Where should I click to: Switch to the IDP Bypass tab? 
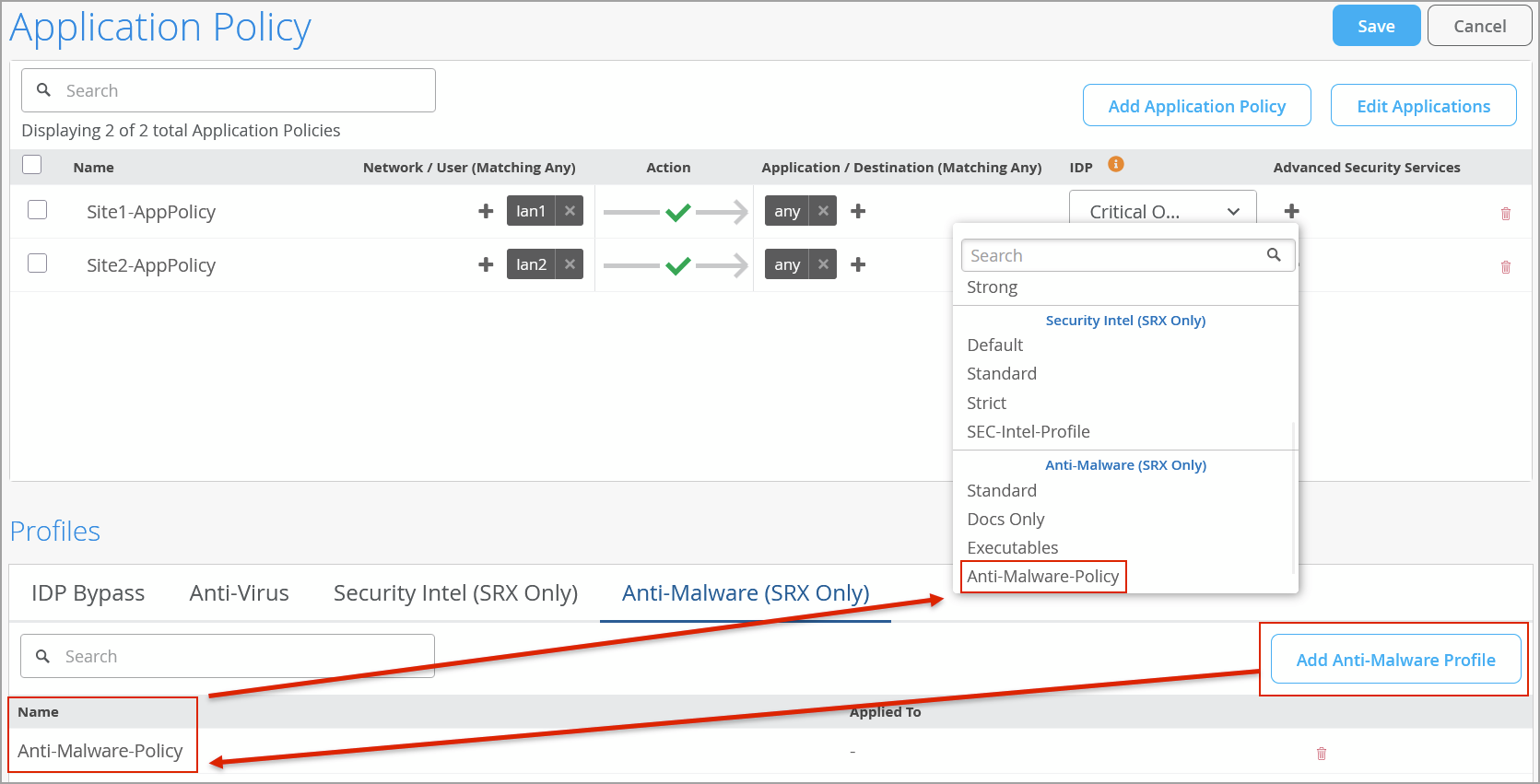(88, 593)
